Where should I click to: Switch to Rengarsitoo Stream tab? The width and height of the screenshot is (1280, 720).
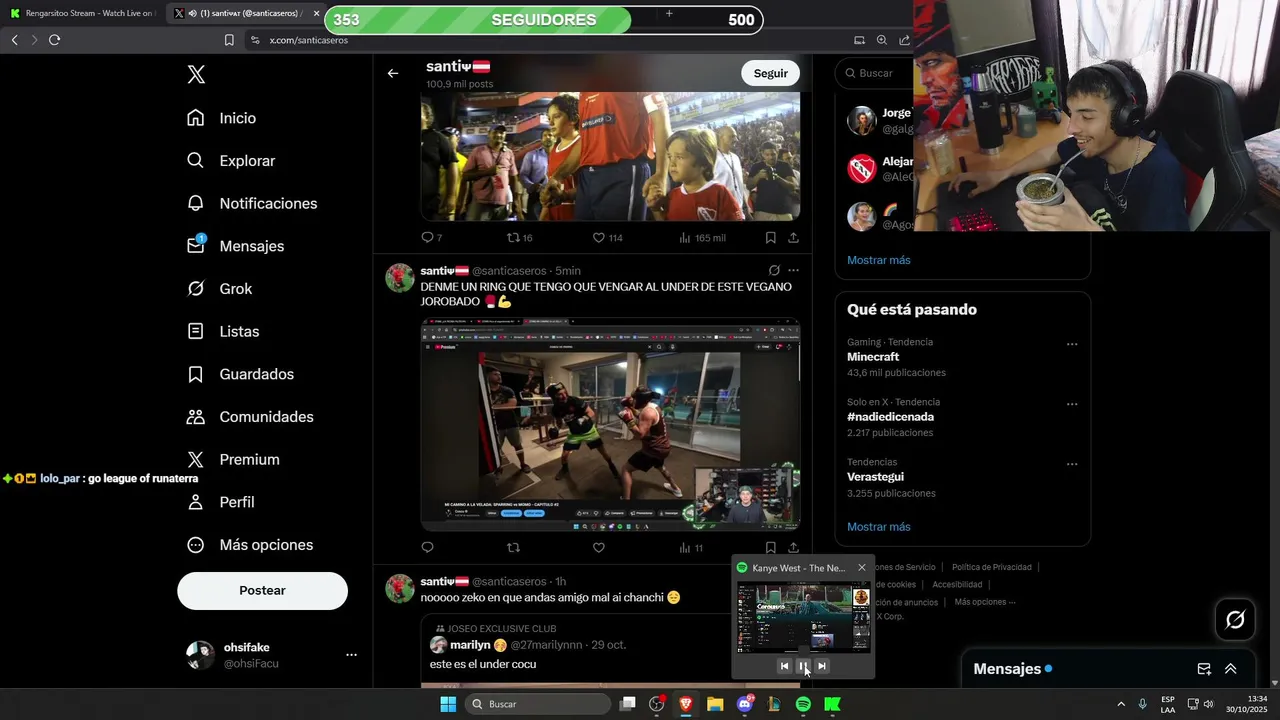coord(82,13)
